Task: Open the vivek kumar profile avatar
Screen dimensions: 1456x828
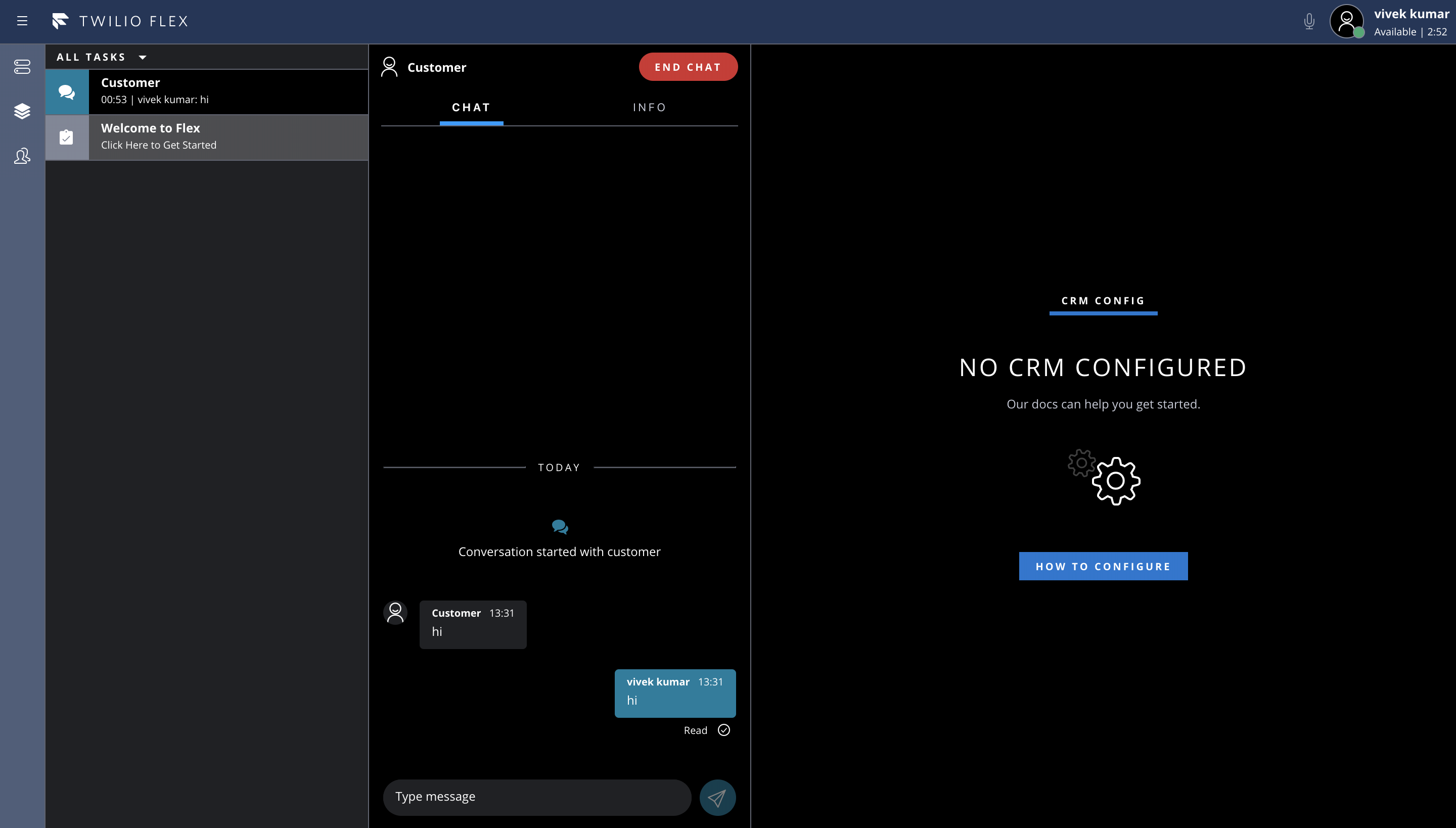Action: coord(1346,22)
